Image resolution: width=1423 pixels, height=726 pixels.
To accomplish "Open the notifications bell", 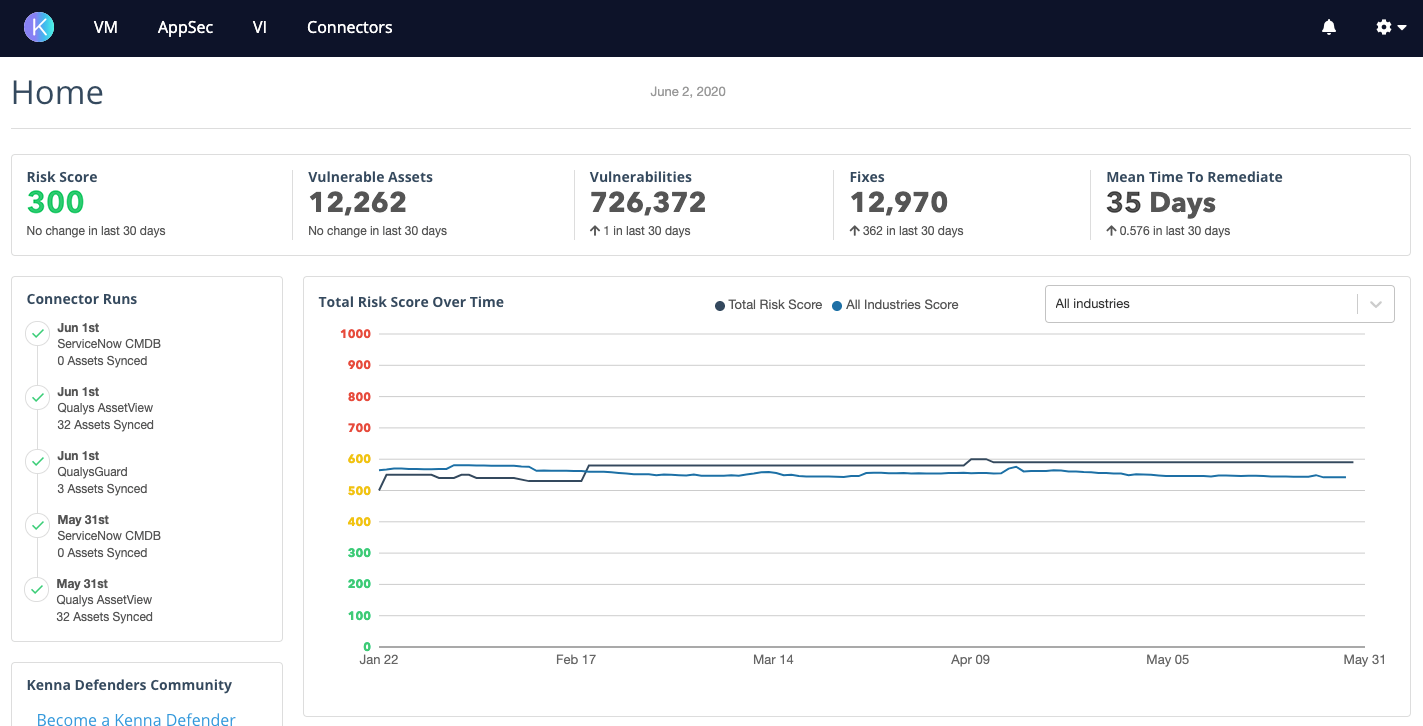I will tap(1328, 28).
